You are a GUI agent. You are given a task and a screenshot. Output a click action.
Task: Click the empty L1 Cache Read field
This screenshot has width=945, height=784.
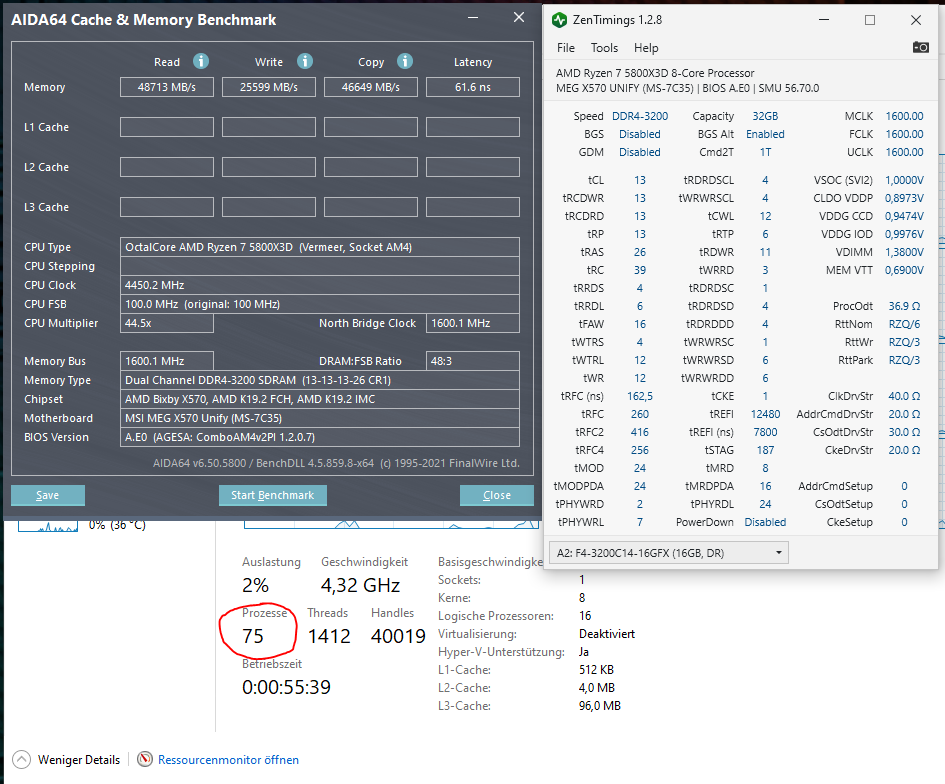[x=167, y=127]
